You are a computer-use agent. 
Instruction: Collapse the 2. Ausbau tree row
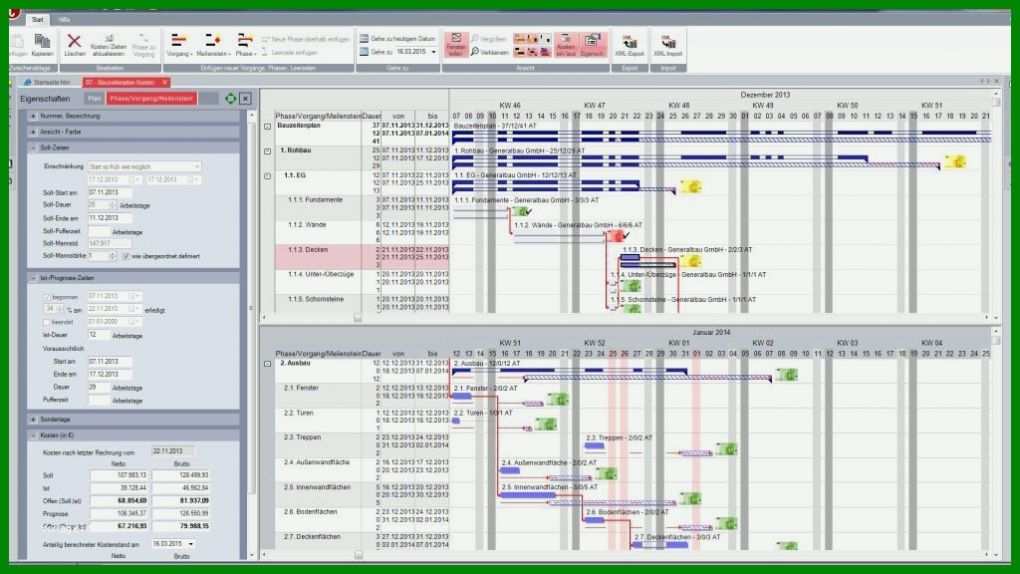(x=267, y=364)
